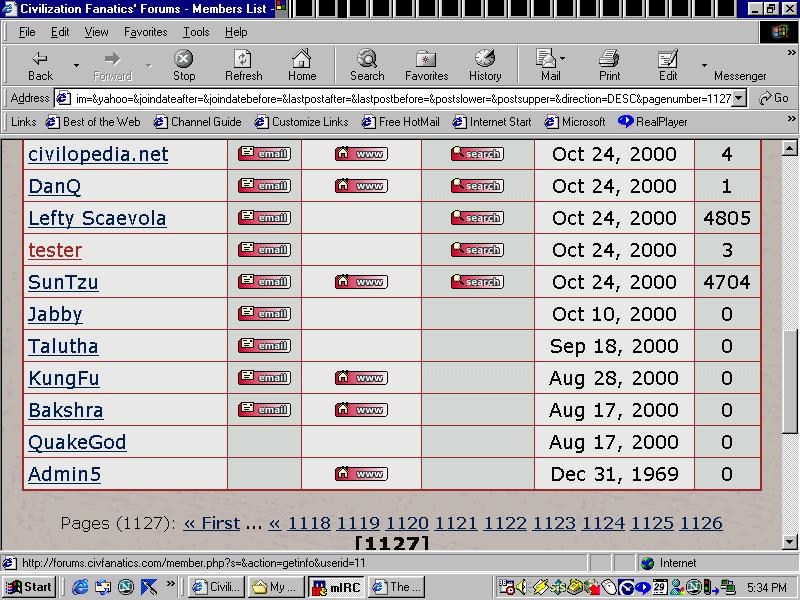Open the Edit menu in the menu bar
800x600 pixels.
pyautogui.click(x=60, y=32)
